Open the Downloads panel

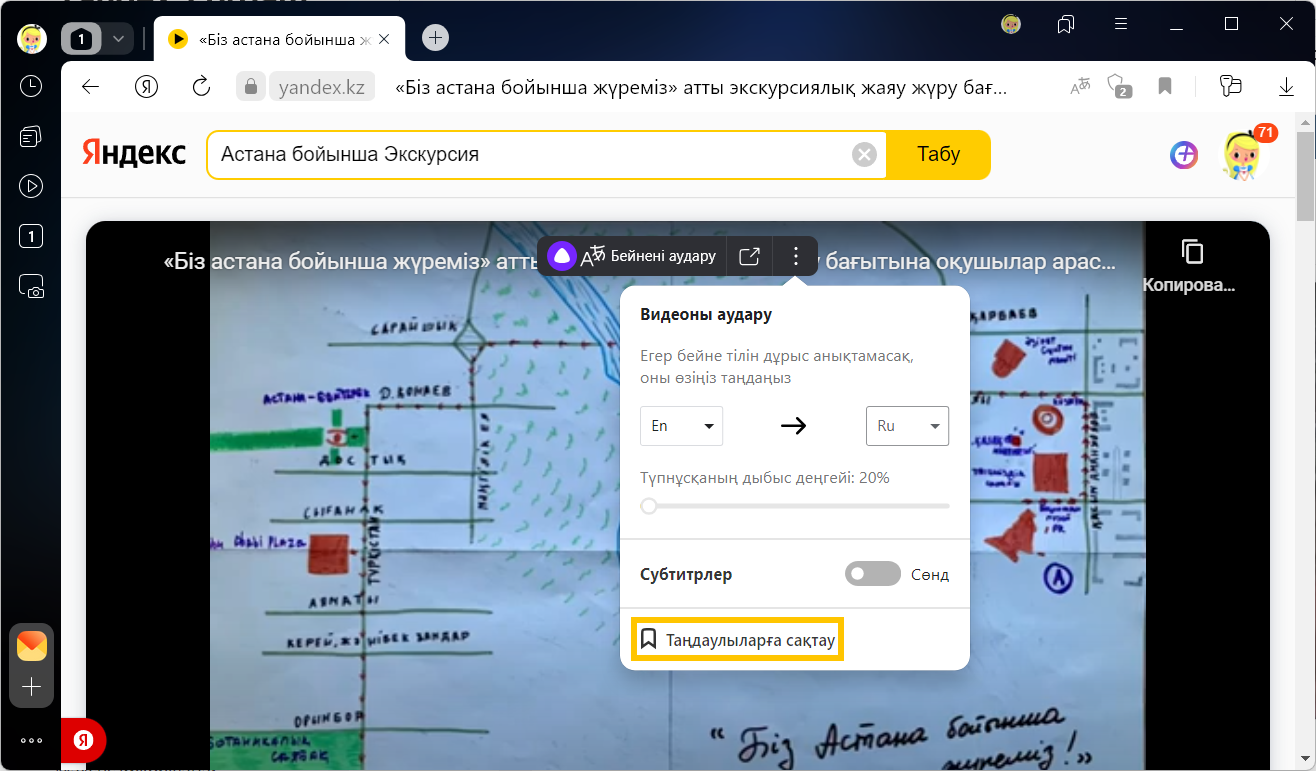(x=1287, y=87)
